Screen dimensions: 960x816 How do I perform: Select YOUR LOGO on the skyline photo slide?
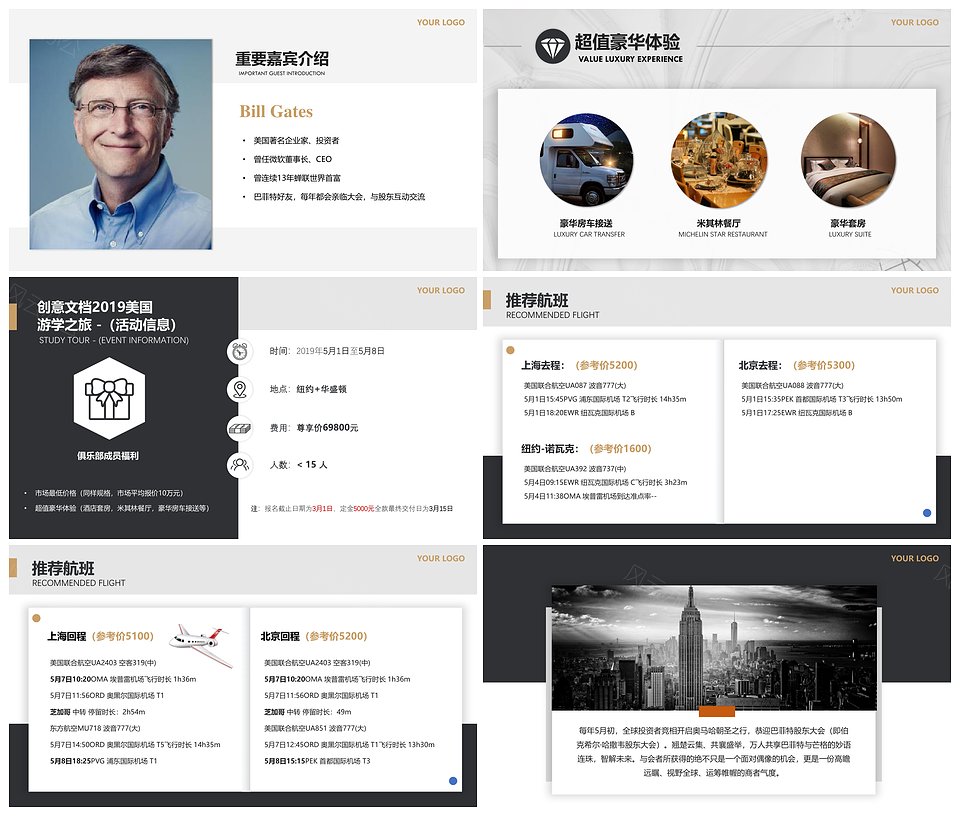(915, 559)
